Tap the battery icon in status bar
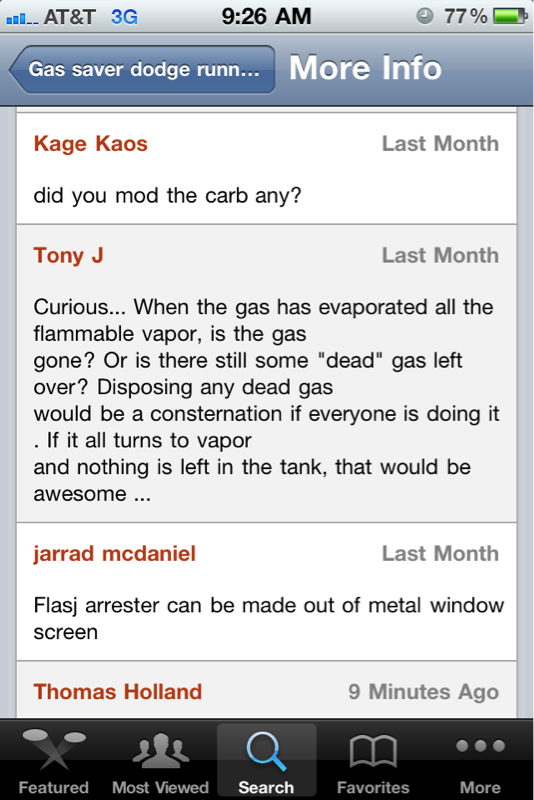Screen dimensions: 534x800 click(x=511, y=16)
